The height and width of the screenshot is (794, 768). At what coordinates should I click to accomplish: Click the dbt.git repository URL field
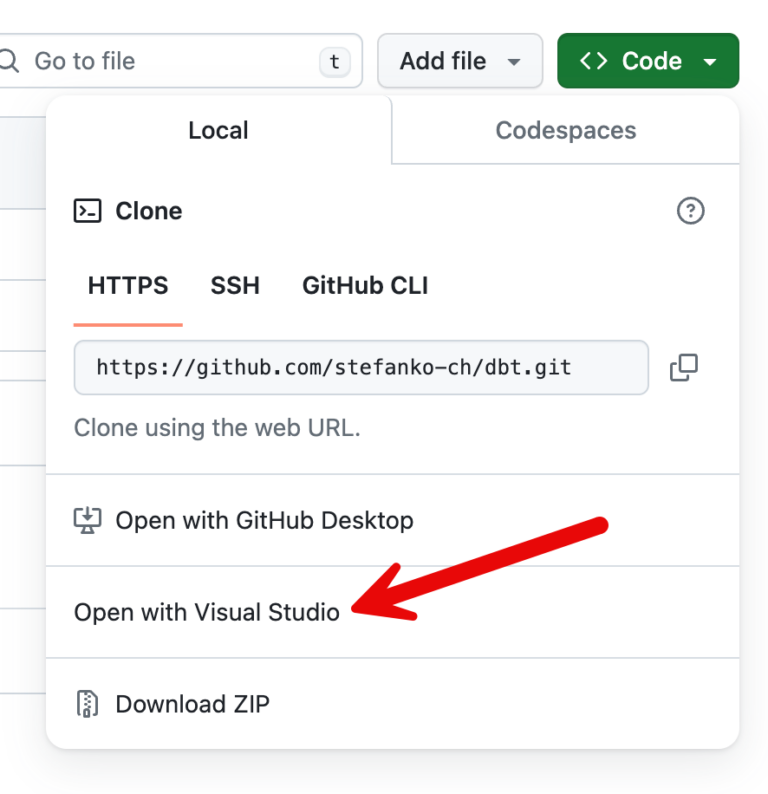tap(360, 367)
